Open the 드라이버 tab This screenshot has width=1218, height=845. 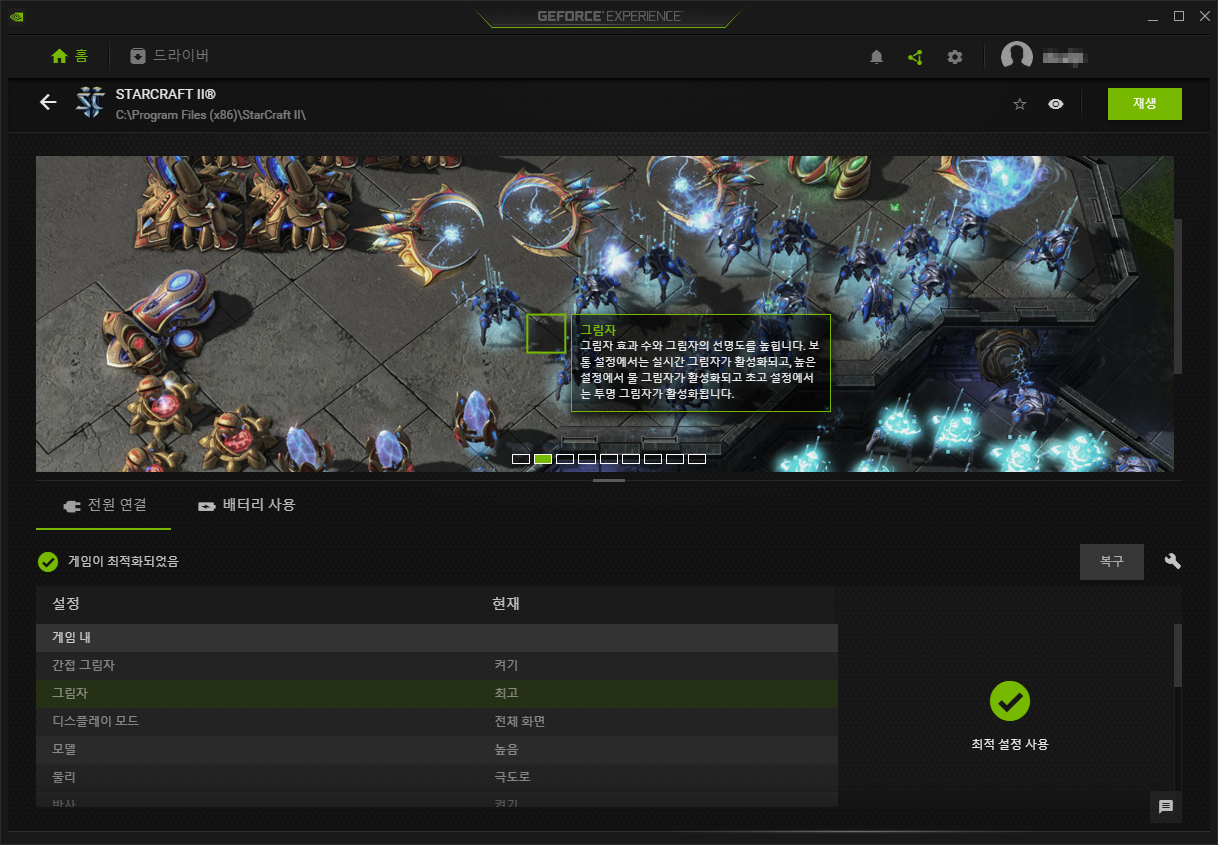pyautogui.click(x=169, y=56)
